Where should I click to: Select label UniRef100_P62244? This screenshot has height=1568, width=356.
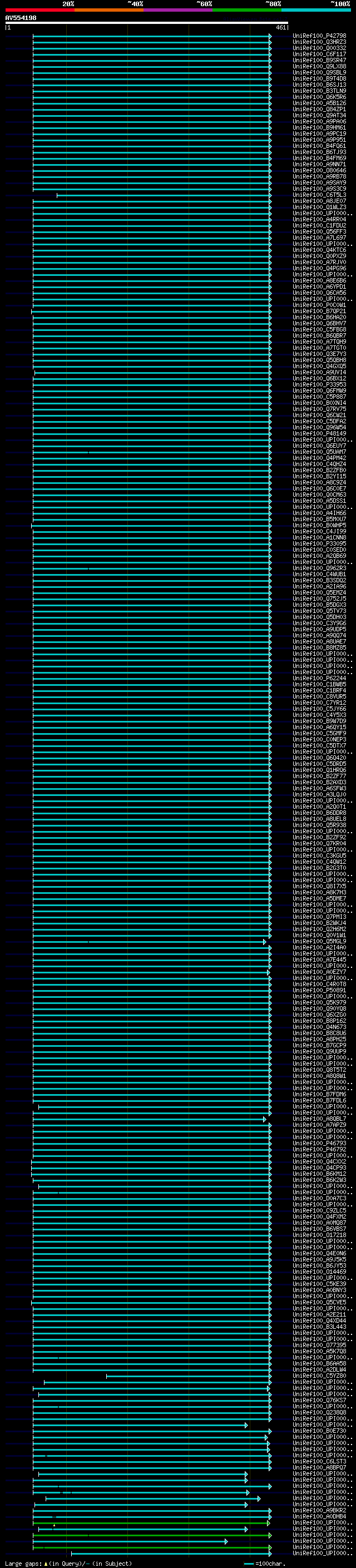[x=319, y=678]
